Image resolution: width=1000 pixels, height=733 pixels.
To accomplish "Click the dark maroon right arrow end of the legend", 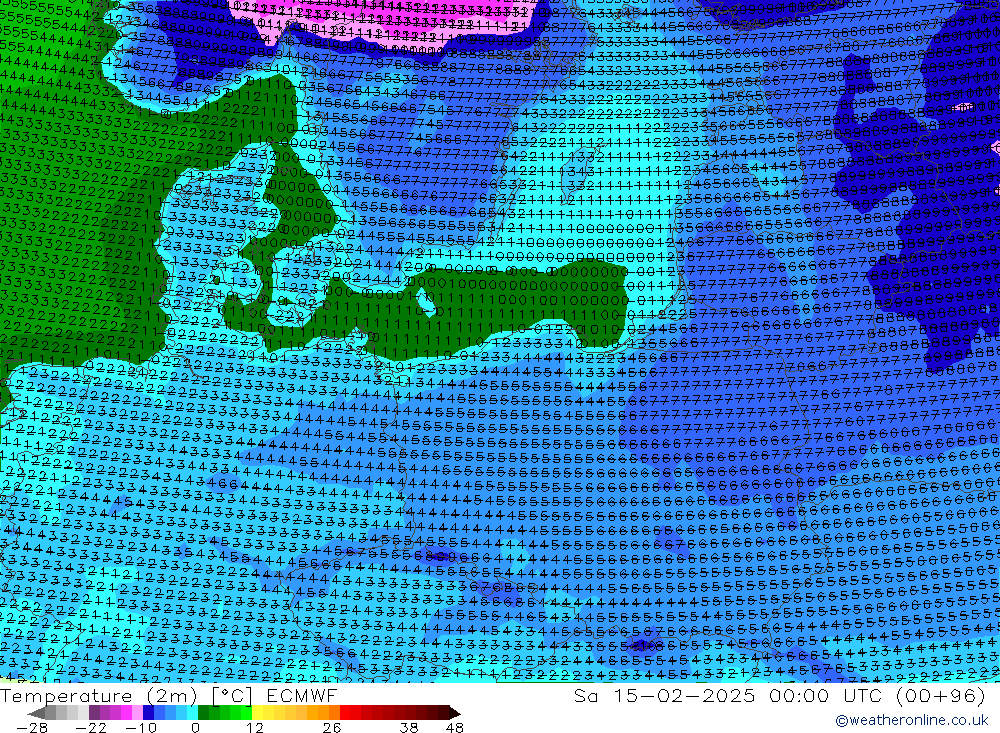I will coord(455,714).
